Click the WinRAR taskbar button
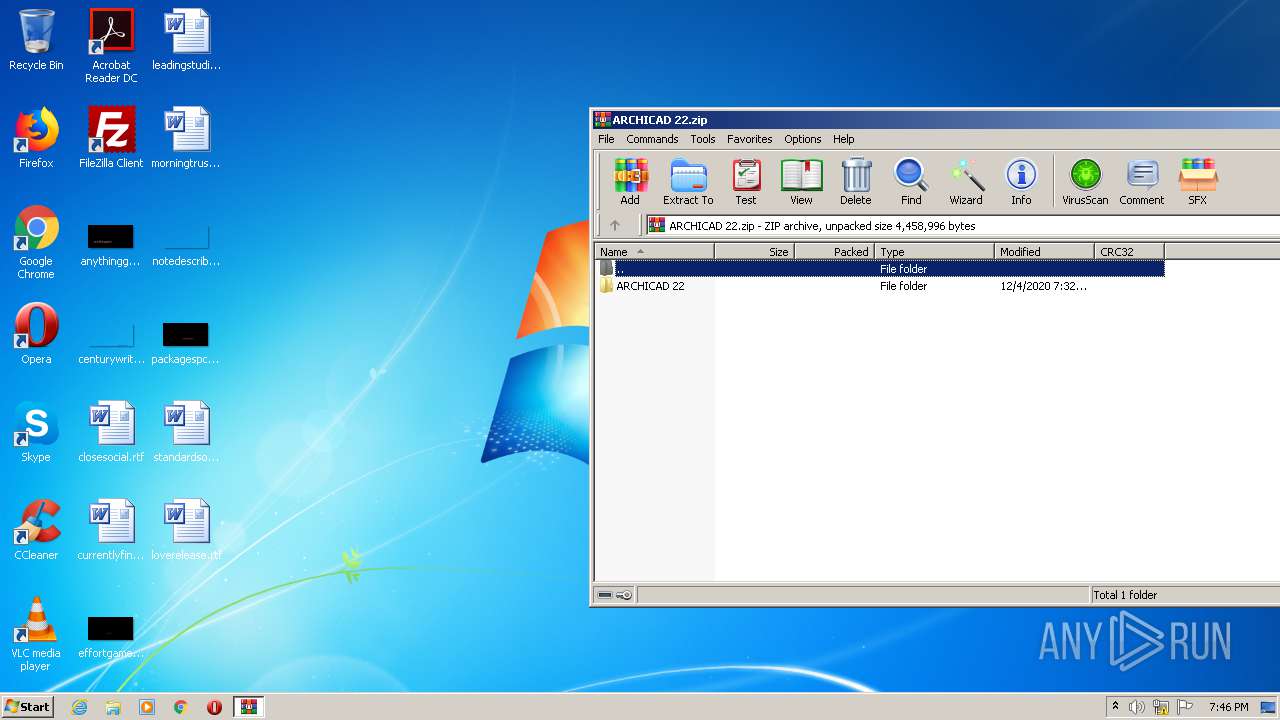Viewport: 1280px width, 720px height. [248, 707]
